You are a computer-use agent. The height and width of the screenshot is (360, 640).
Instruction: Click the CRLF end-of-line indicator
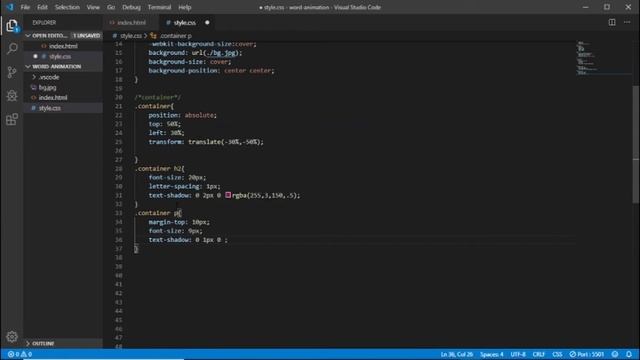click(538, 354)
